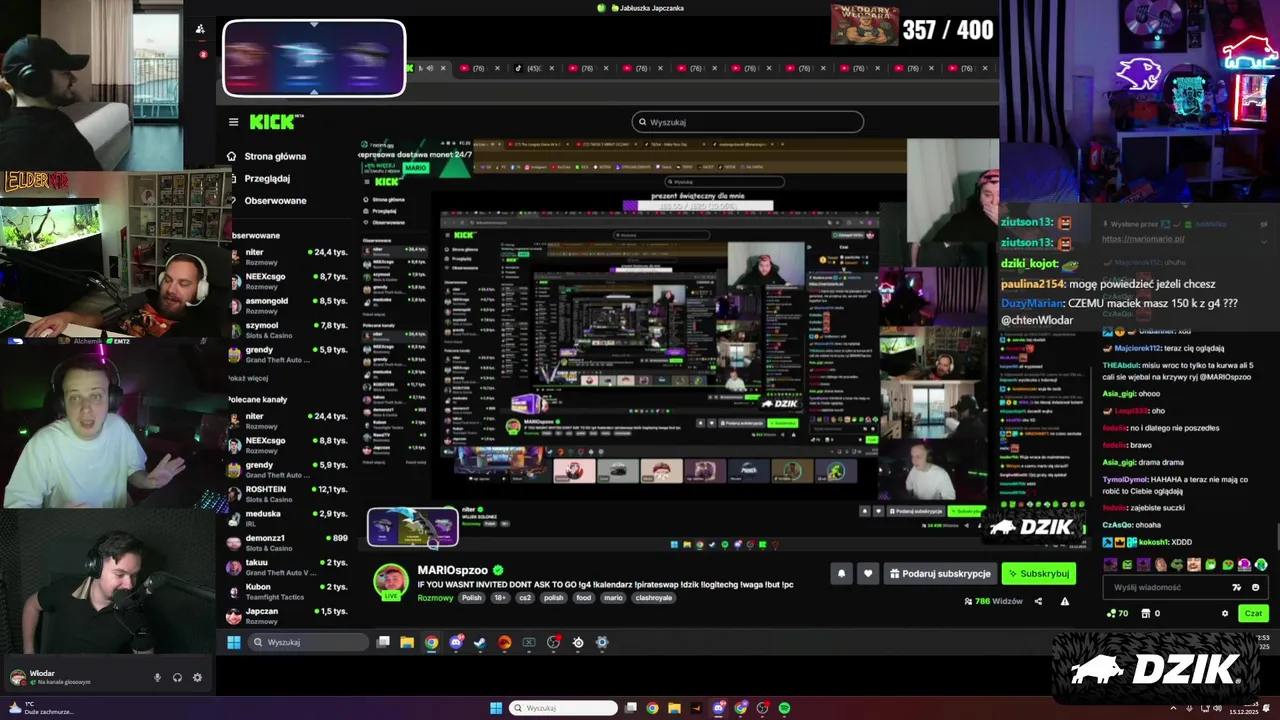
Task: Select the 18+ stream tag
Action: [x=500, y=598]
